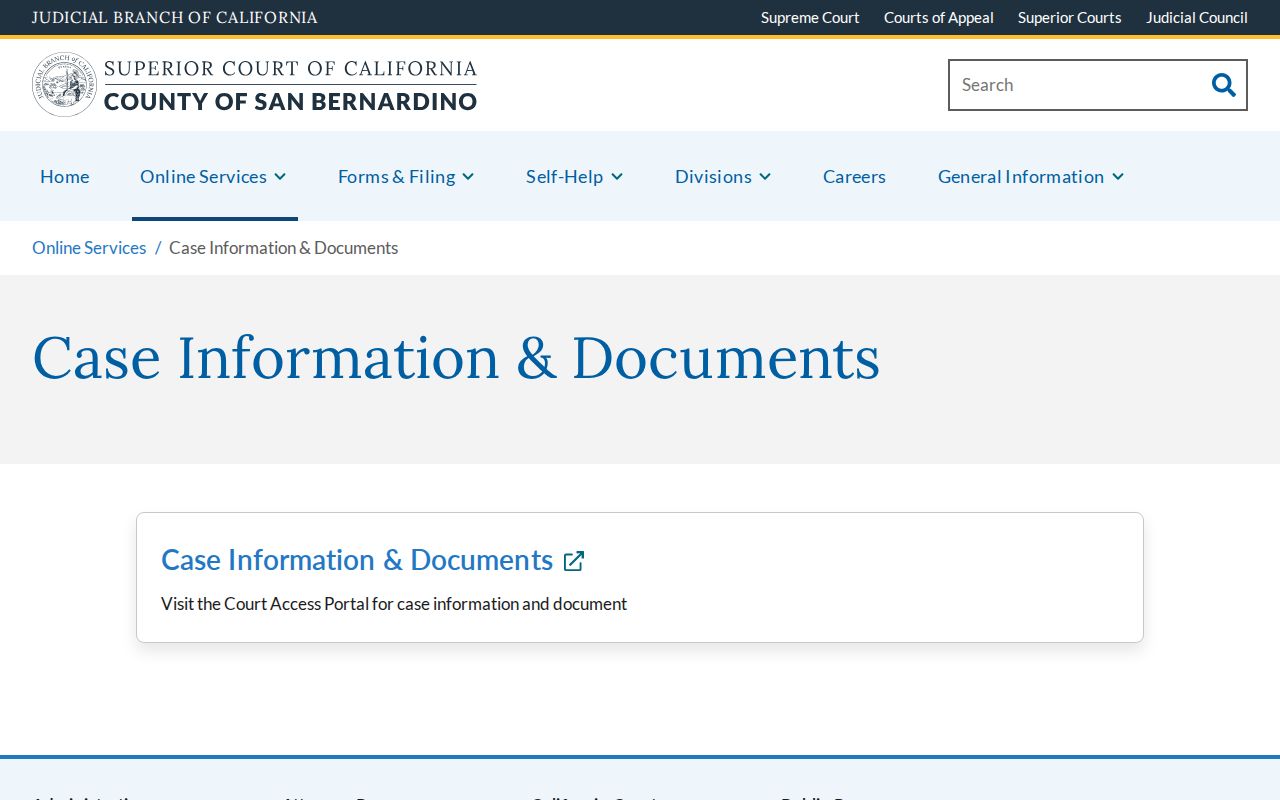
Task: Click the Case Information & Documents breadcrumb text
Action: click(284, 248)
